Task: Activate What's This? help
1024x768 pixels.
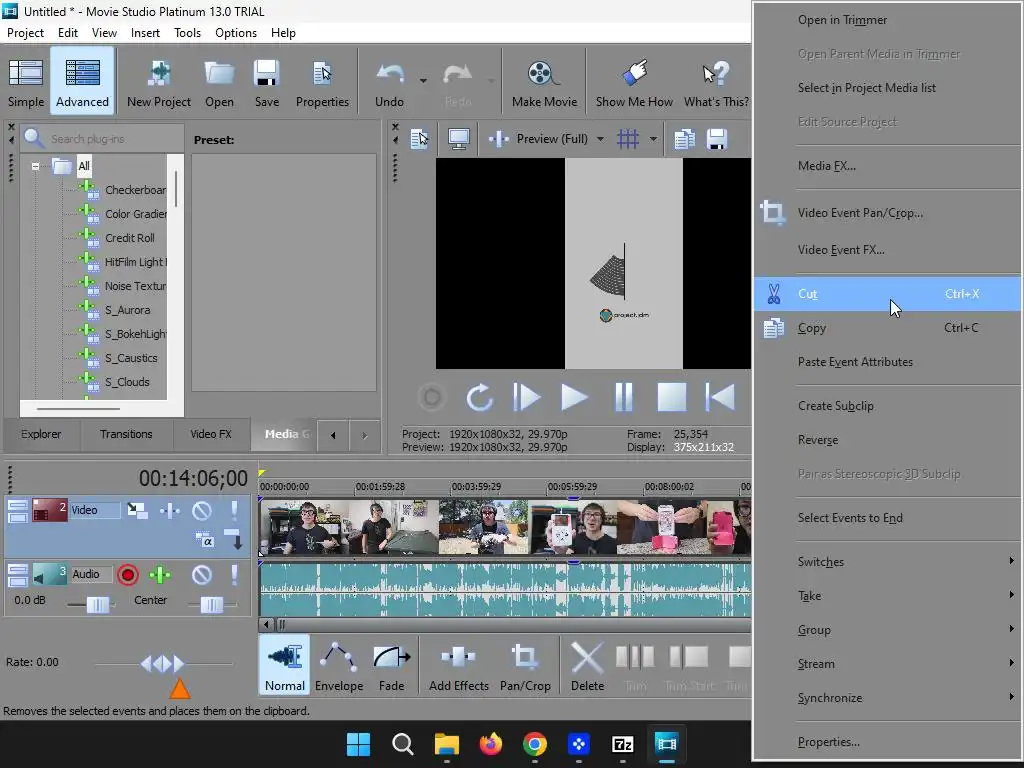Action: (716, 82)
